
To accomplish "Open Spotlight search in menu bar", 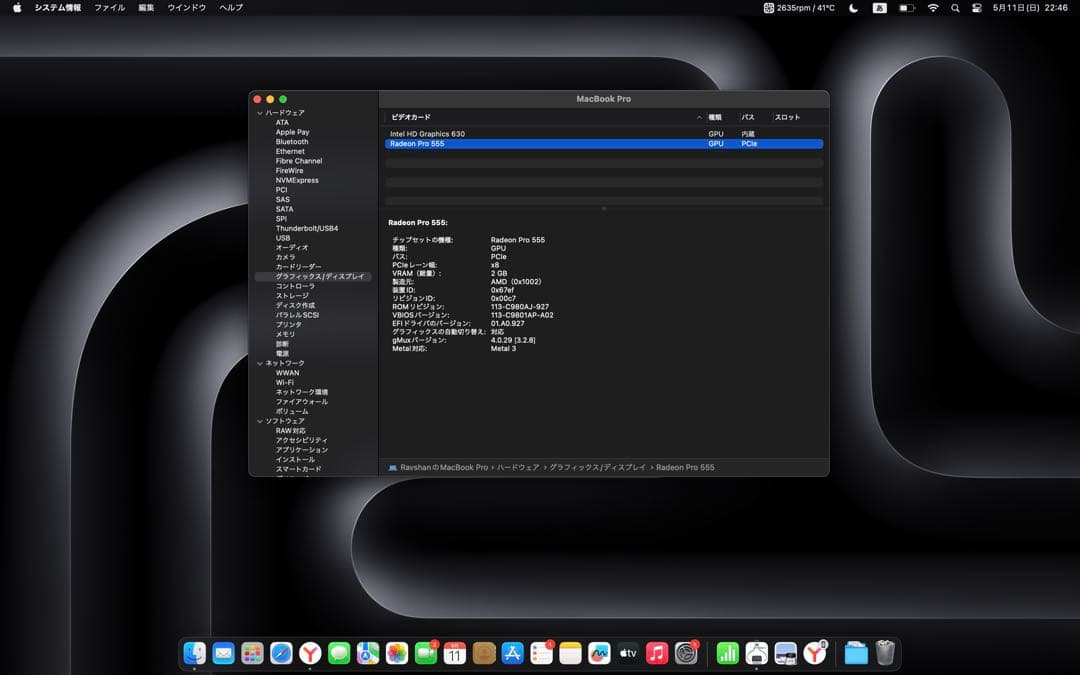I will point(955,8).
